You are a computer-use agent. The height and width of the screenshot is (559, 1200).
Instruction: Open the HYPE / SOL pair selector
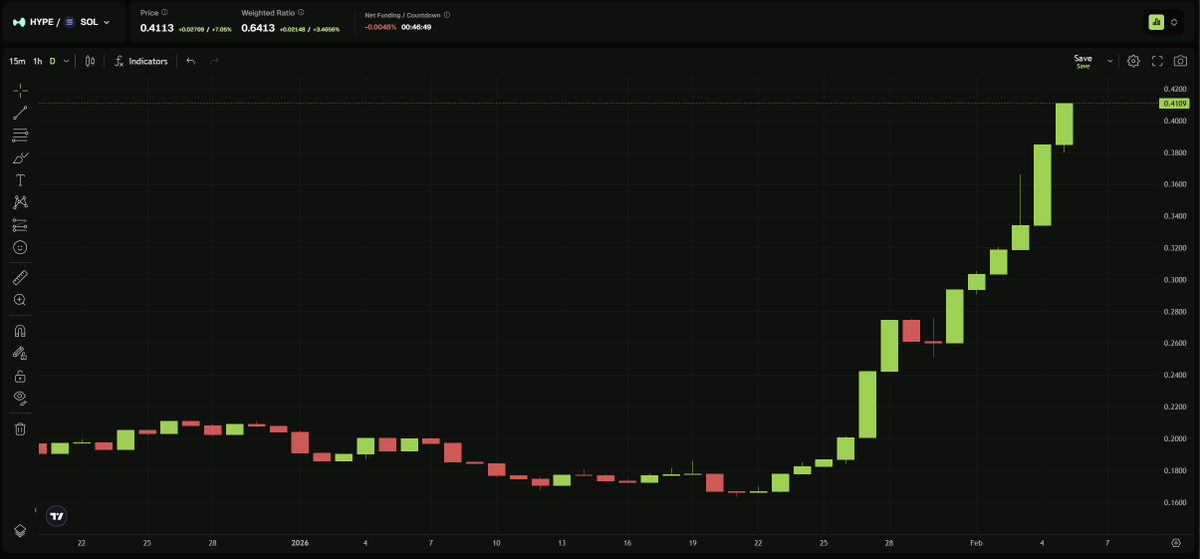tap(61, 21)
